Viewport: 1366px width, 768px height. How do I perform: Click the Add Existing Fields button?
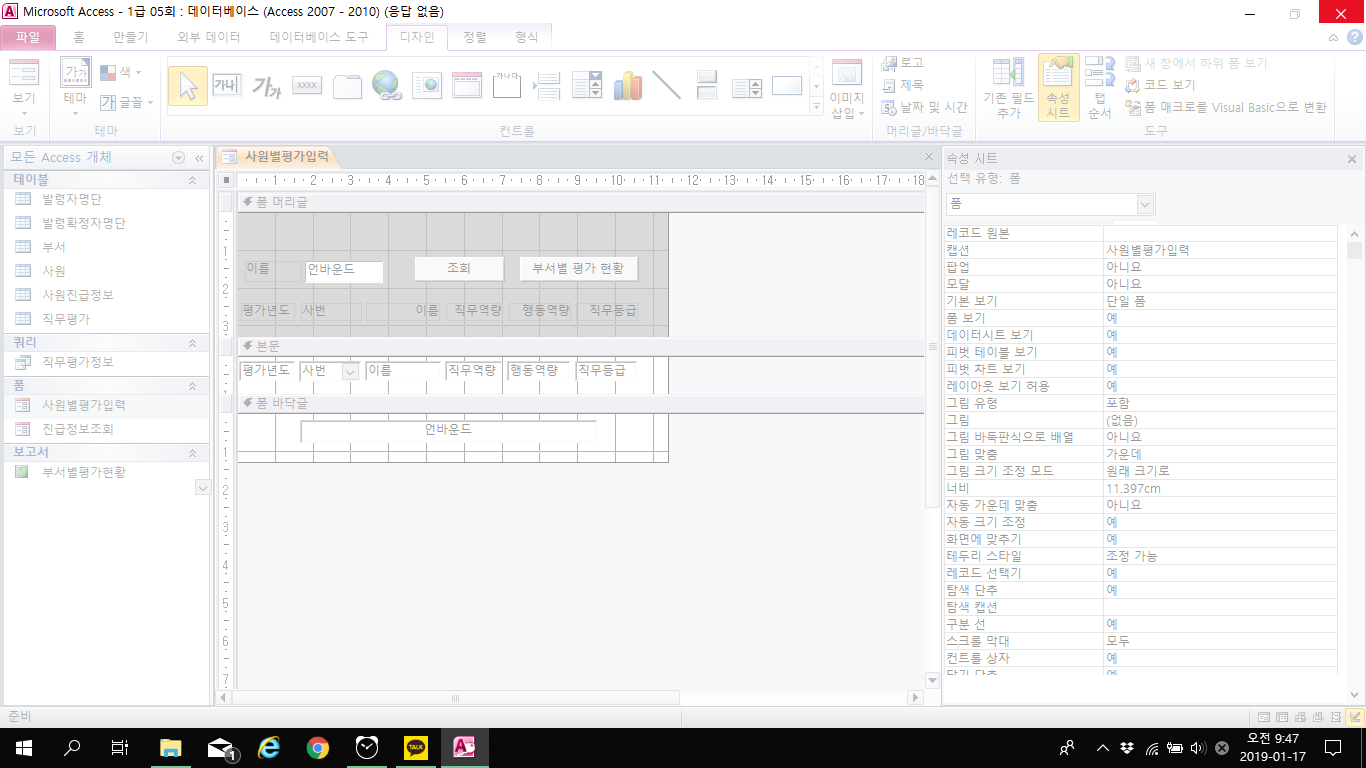coord(1008,88)
